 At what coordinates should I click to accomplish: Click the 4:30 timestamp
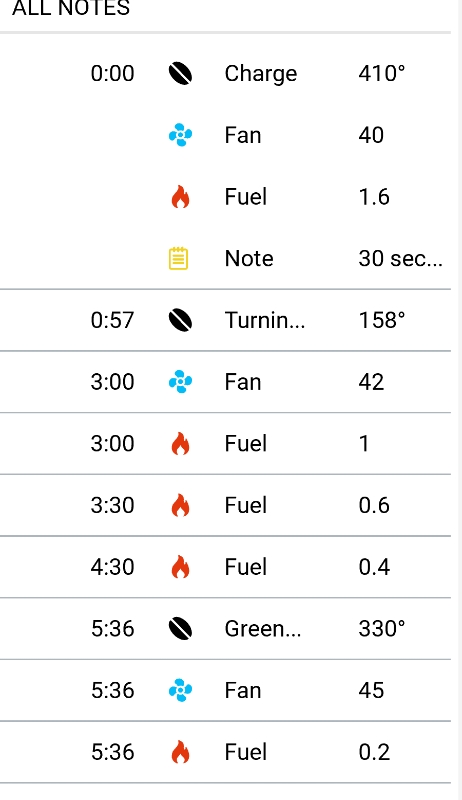point(113,567)
